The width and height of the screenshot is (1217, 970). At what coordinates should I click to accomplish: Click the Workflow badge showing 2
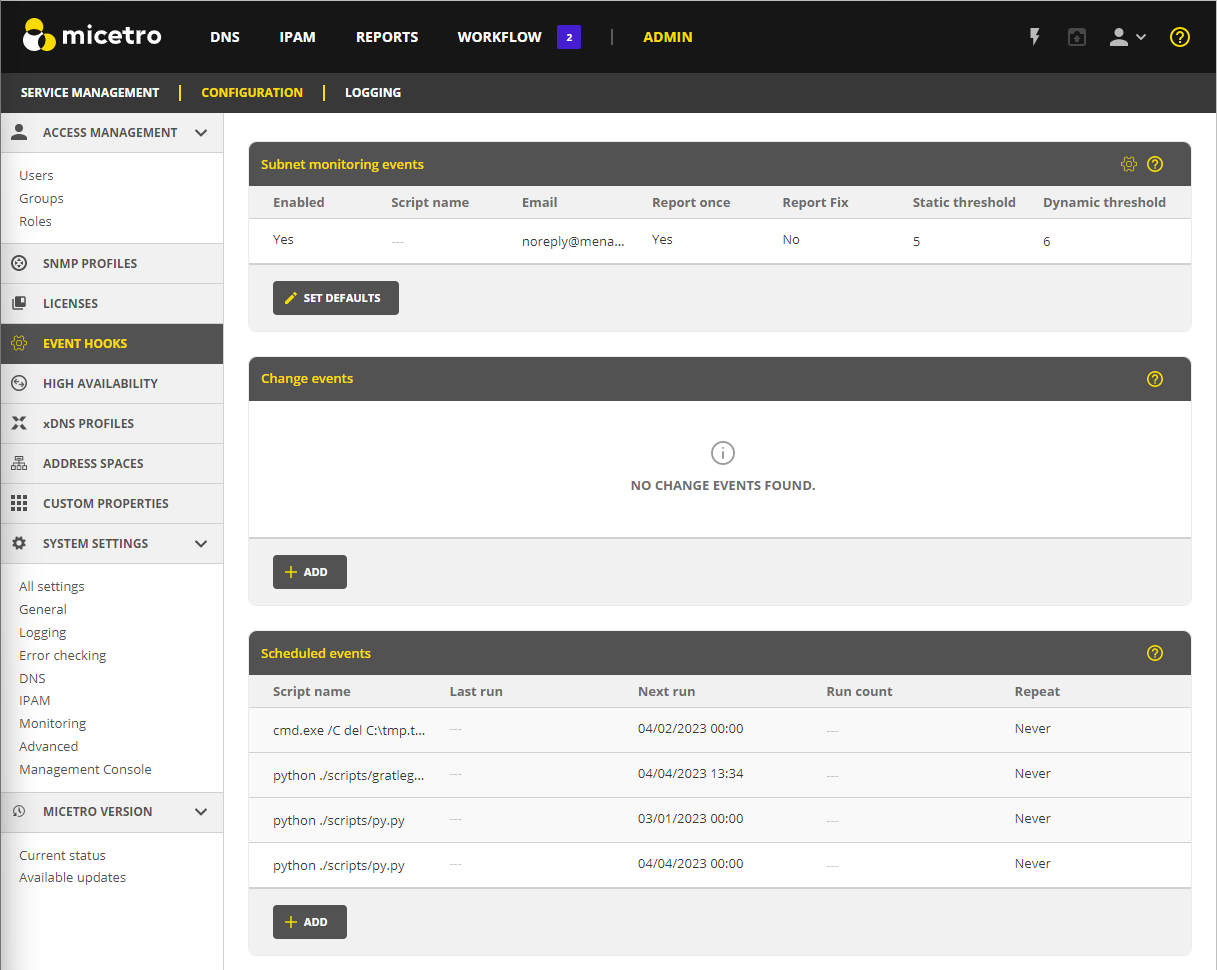click(569, 37)
